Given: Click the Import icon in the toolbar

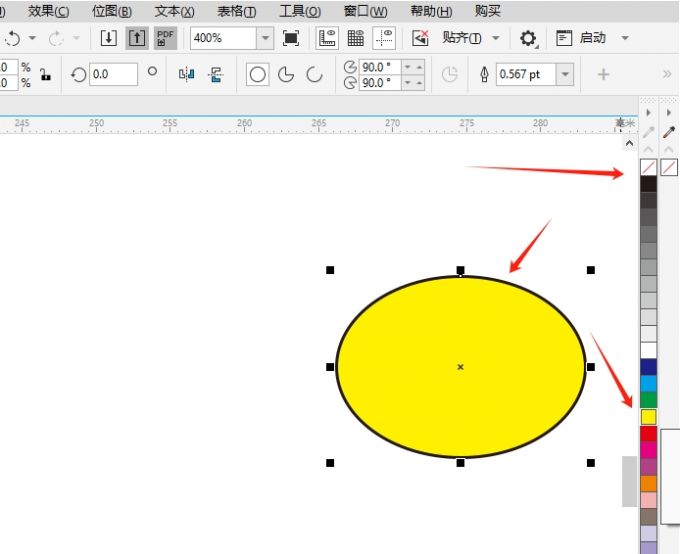Looking at the screenshot, I should point(109,38).
